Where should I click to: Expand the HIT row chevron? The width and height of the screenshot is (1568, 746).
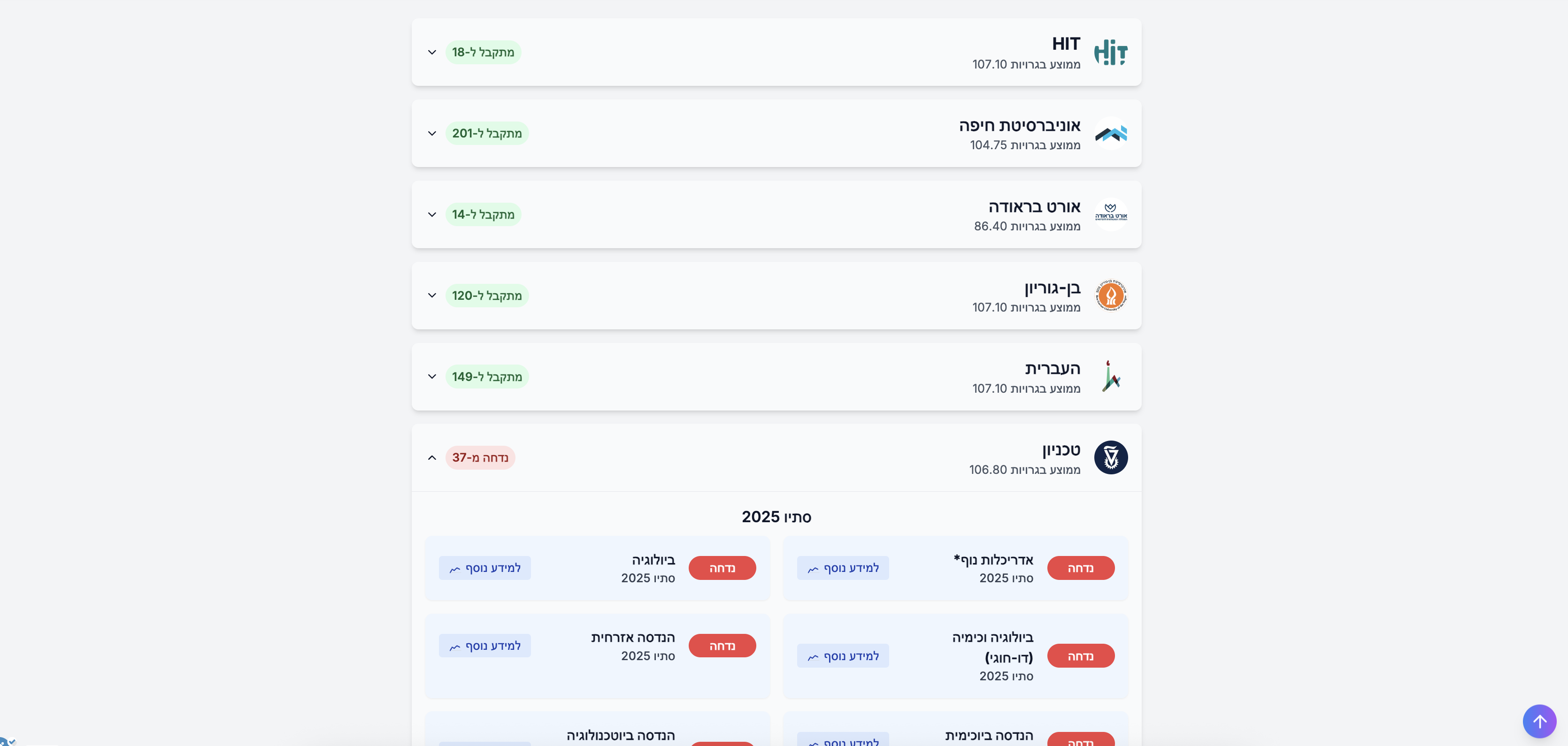432,53
